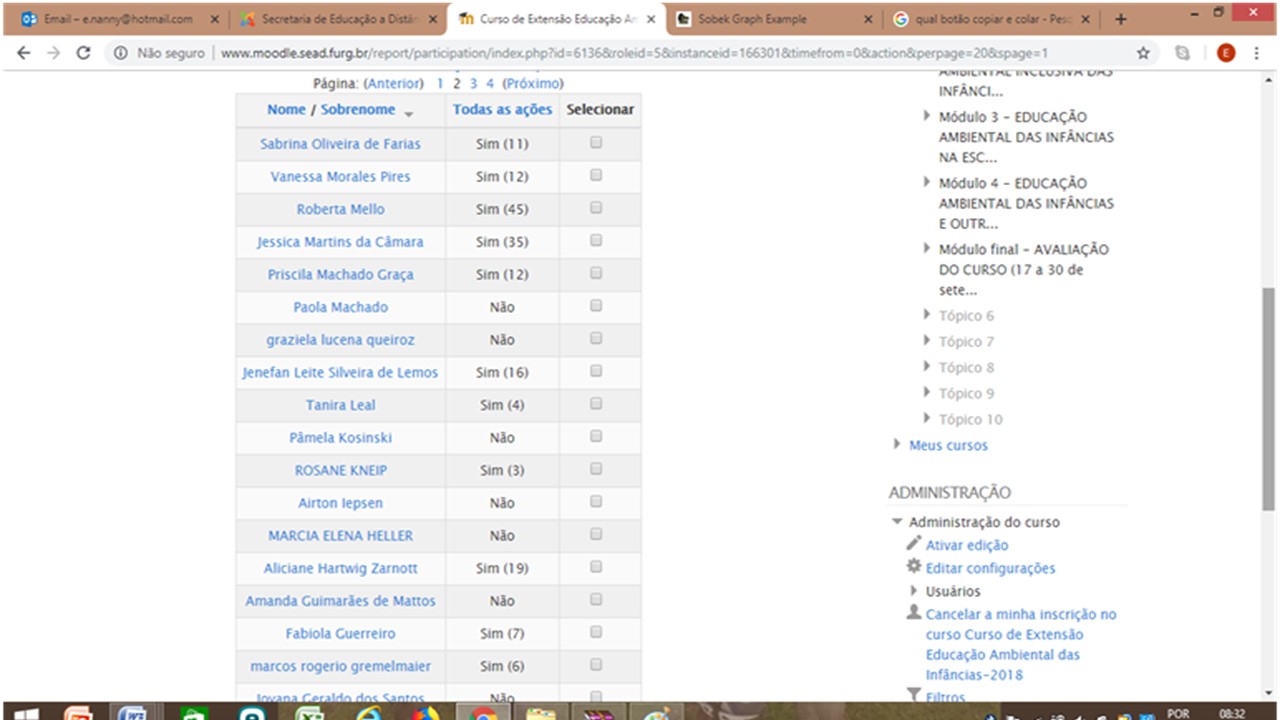Screen dimensions: 1280x720
Task: Check the box for Aliciane Hartwig Zarnott
Action: 596,567
